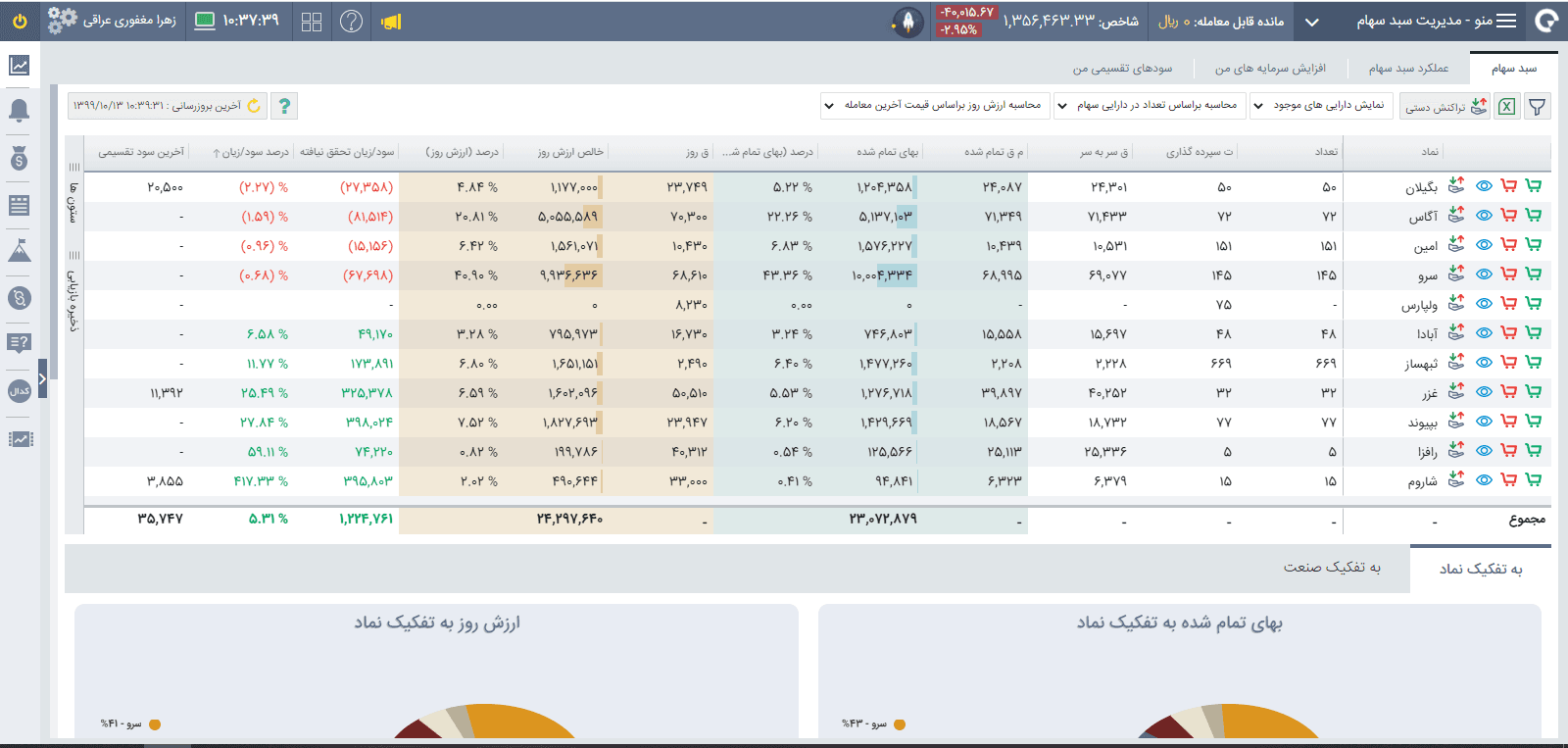The image size is (1568, 748).
Task: Open محاسبه براساس تعداد در دارایی سهام dropdown
Action: [1148, 105]
